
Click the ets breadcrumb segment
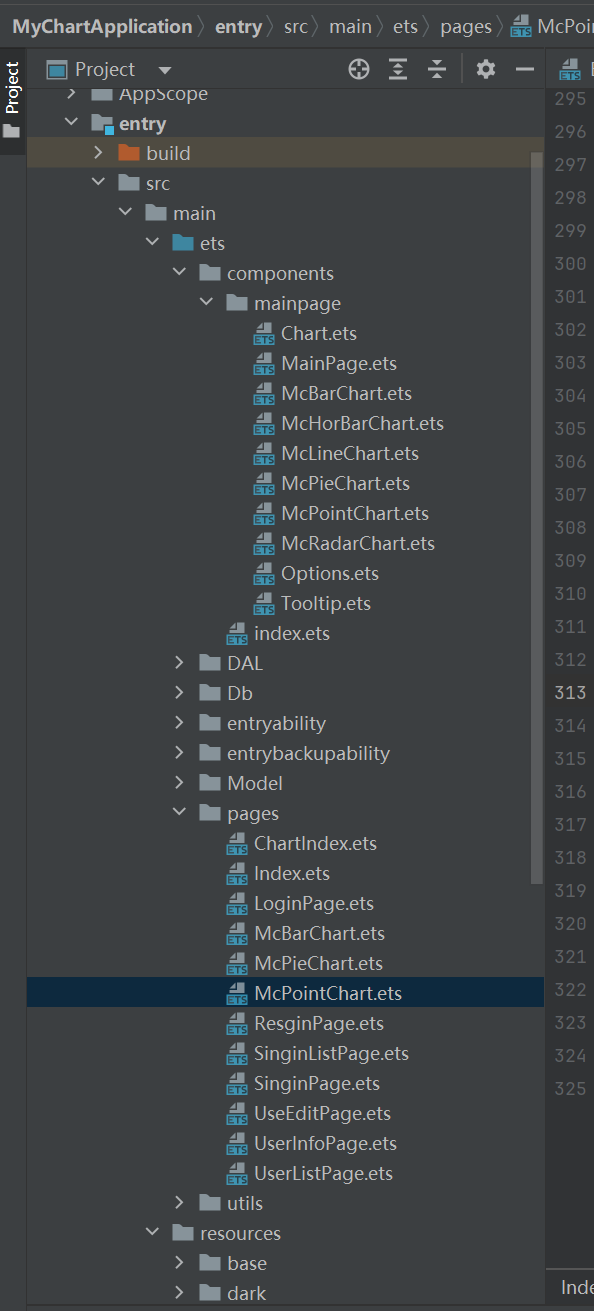tap(405, 27)
